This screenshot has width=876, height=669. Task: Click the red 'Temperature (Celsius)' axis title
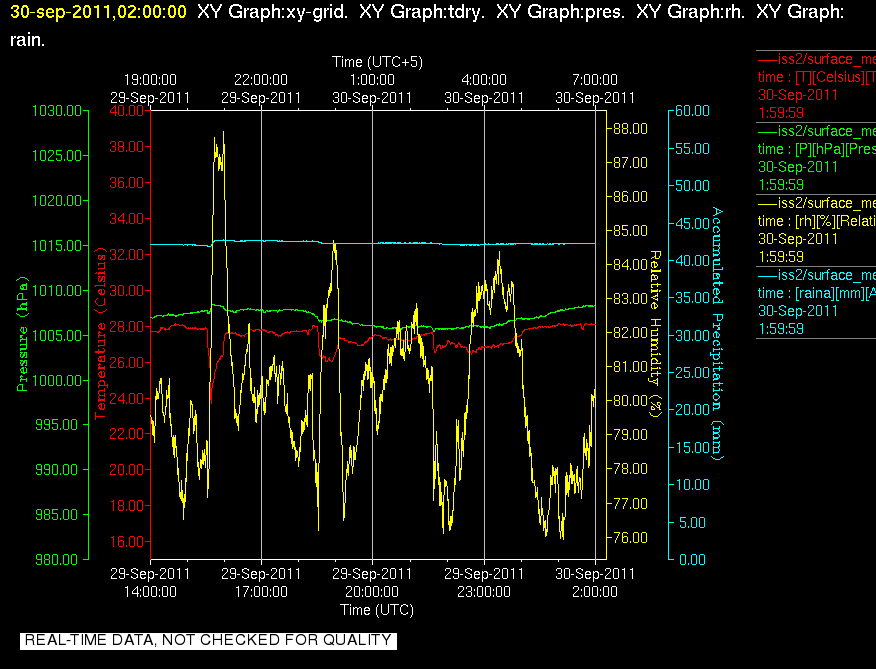coord(101,335)
